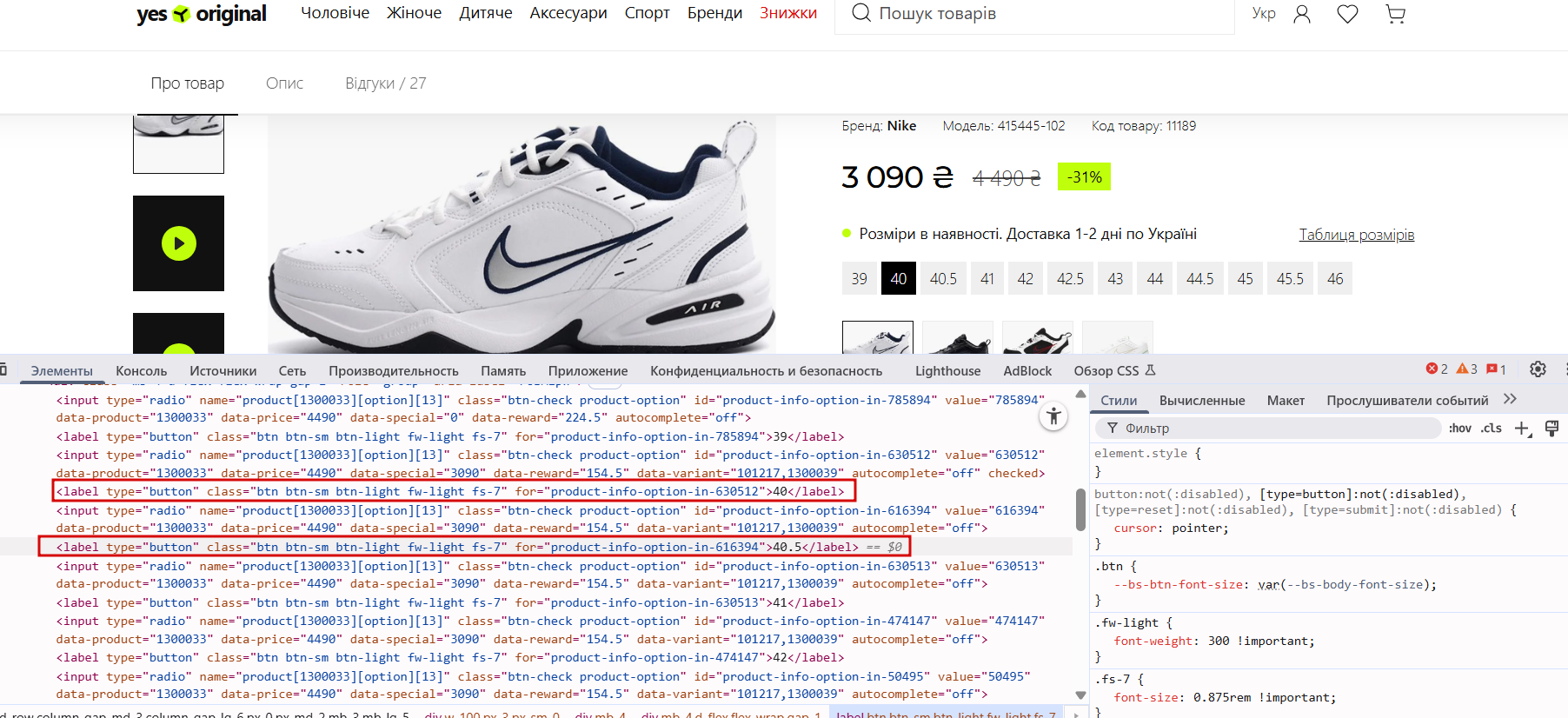Switch language via Укр selector

point(1264,14)
